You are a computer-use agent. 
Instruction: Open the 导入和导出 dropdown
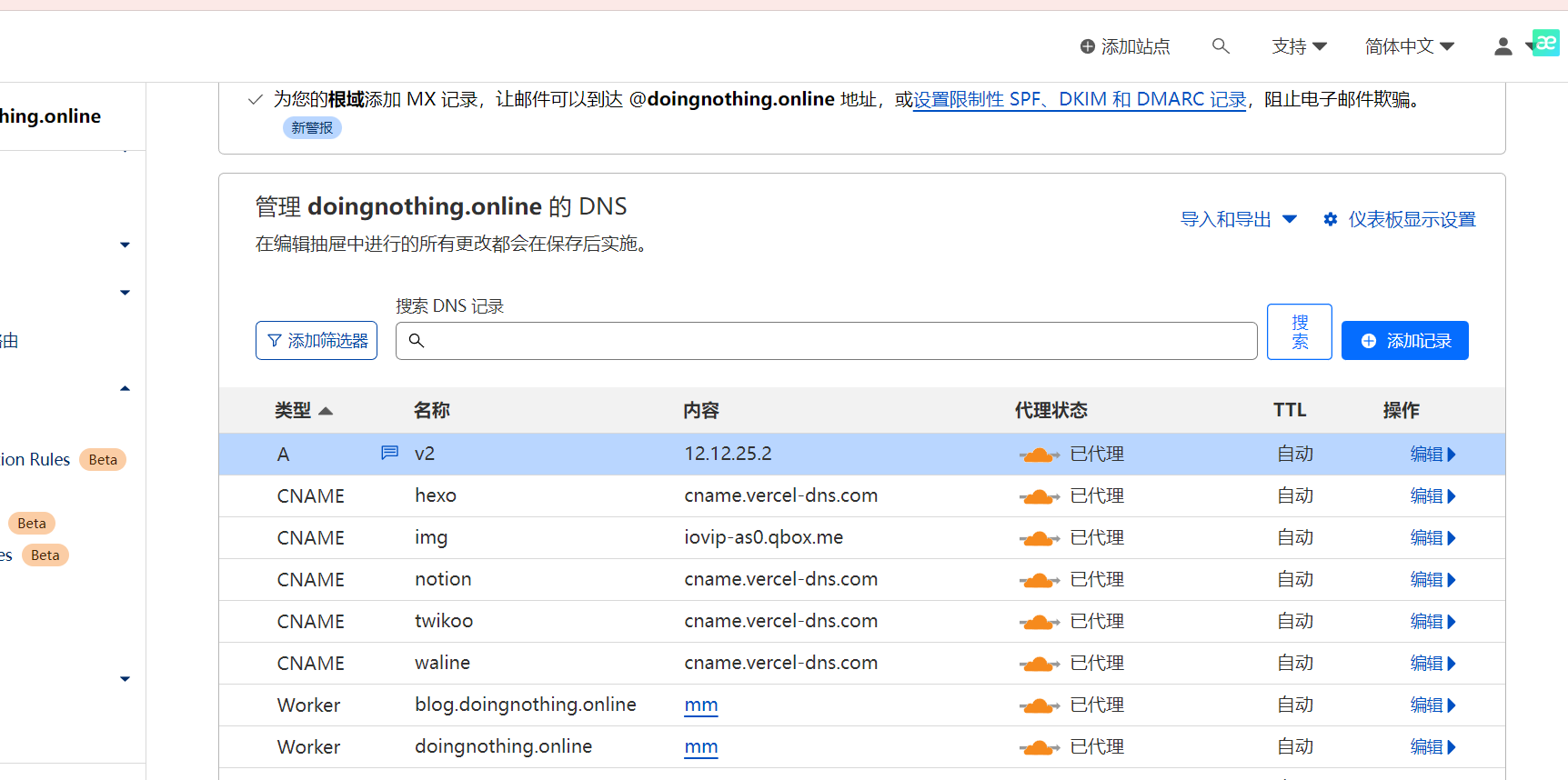pyautogui.click(x=1237, y=220)
